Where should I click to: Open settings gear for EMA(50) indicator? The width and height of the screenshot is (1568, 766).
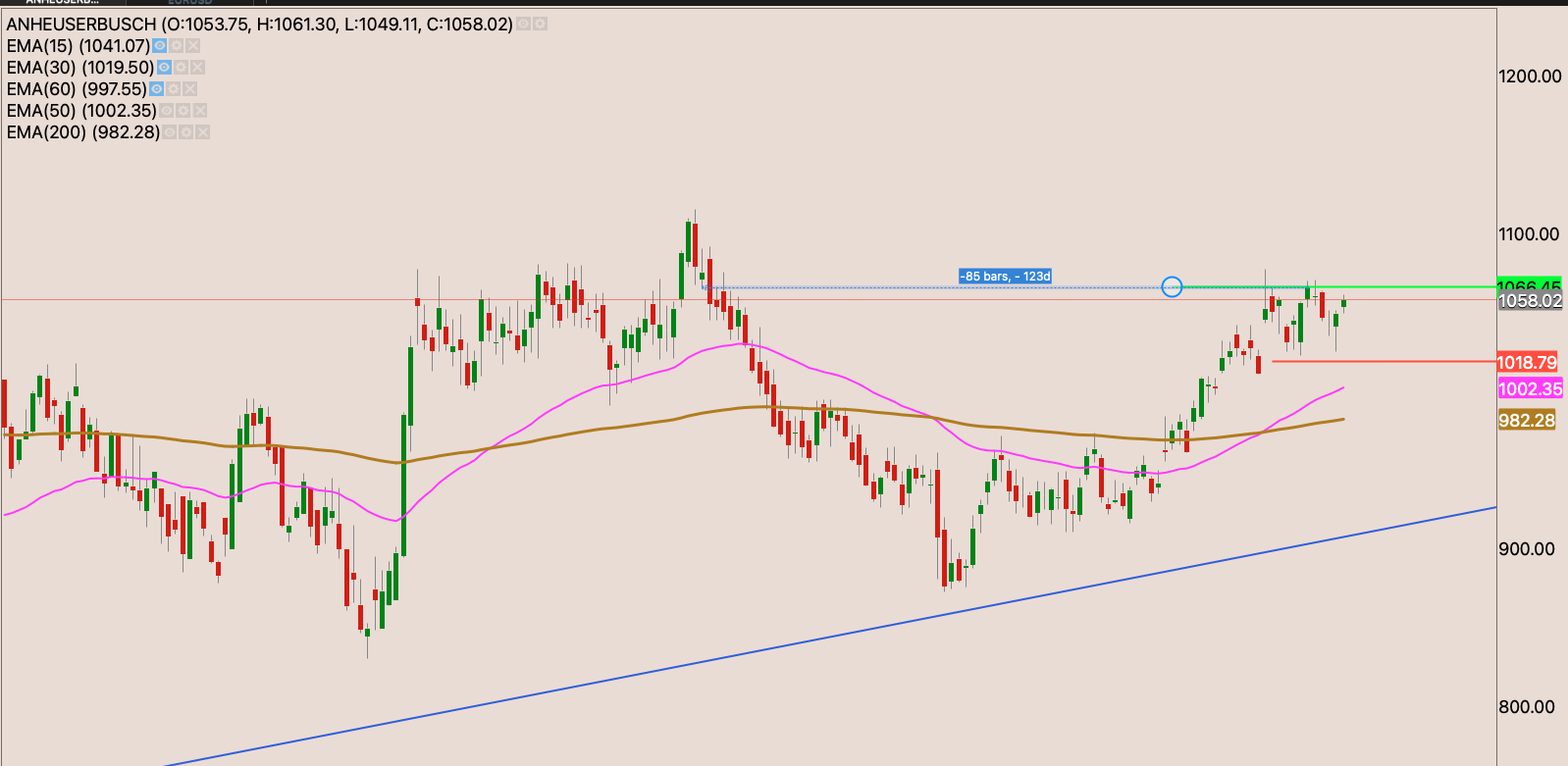[183, 111]
